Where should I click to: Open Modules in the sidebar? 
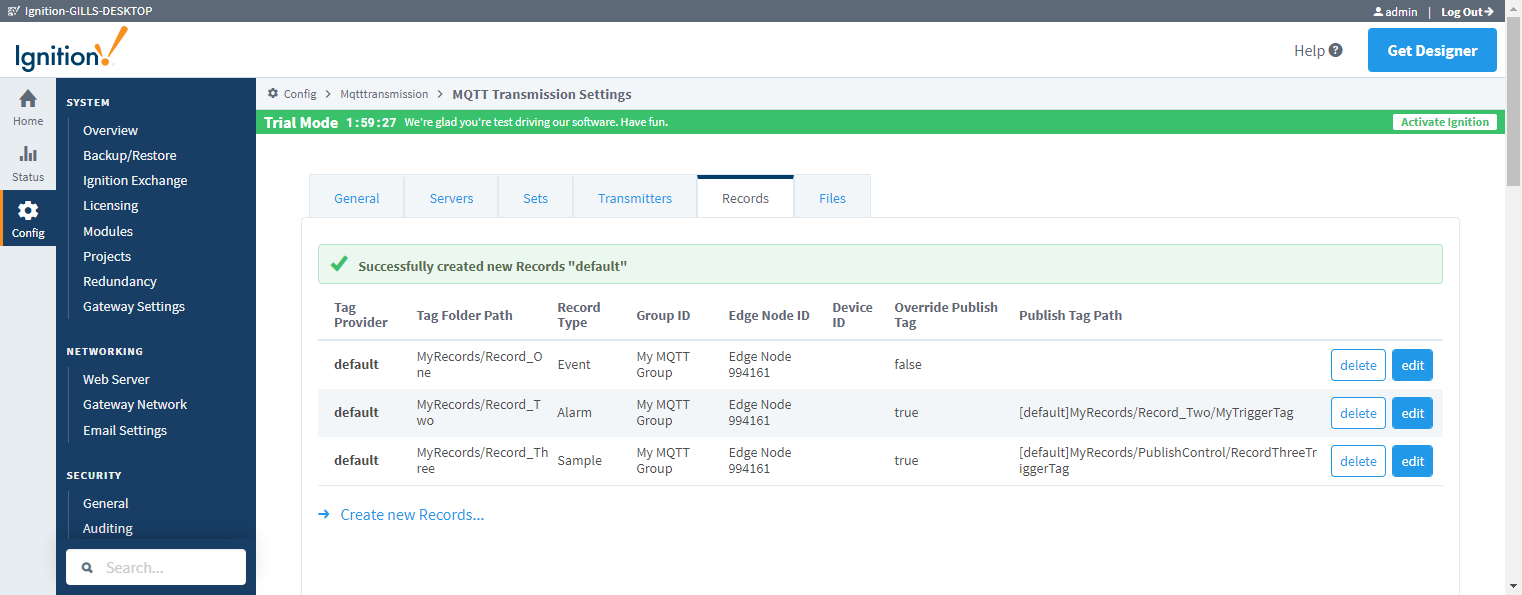[x=108, y=231]
